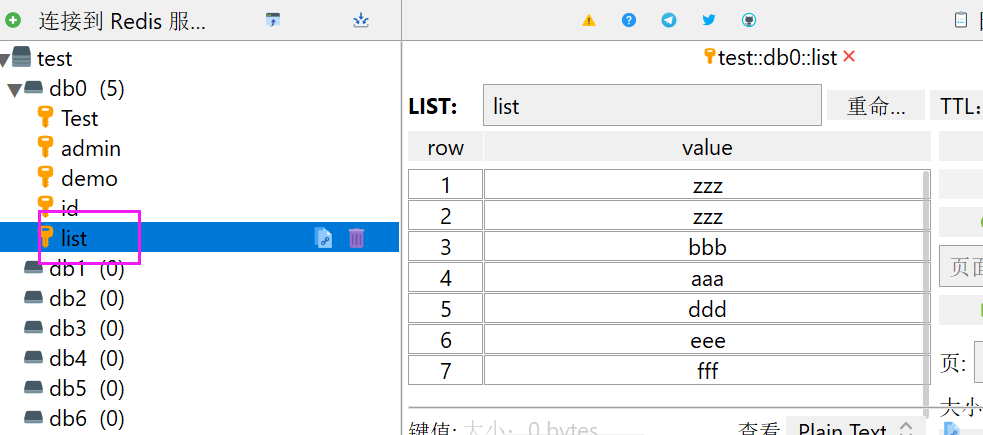Image resolution: width=983 pixels, height=435 pixels.
Task: Click the row column header
Action: (445, 147)
